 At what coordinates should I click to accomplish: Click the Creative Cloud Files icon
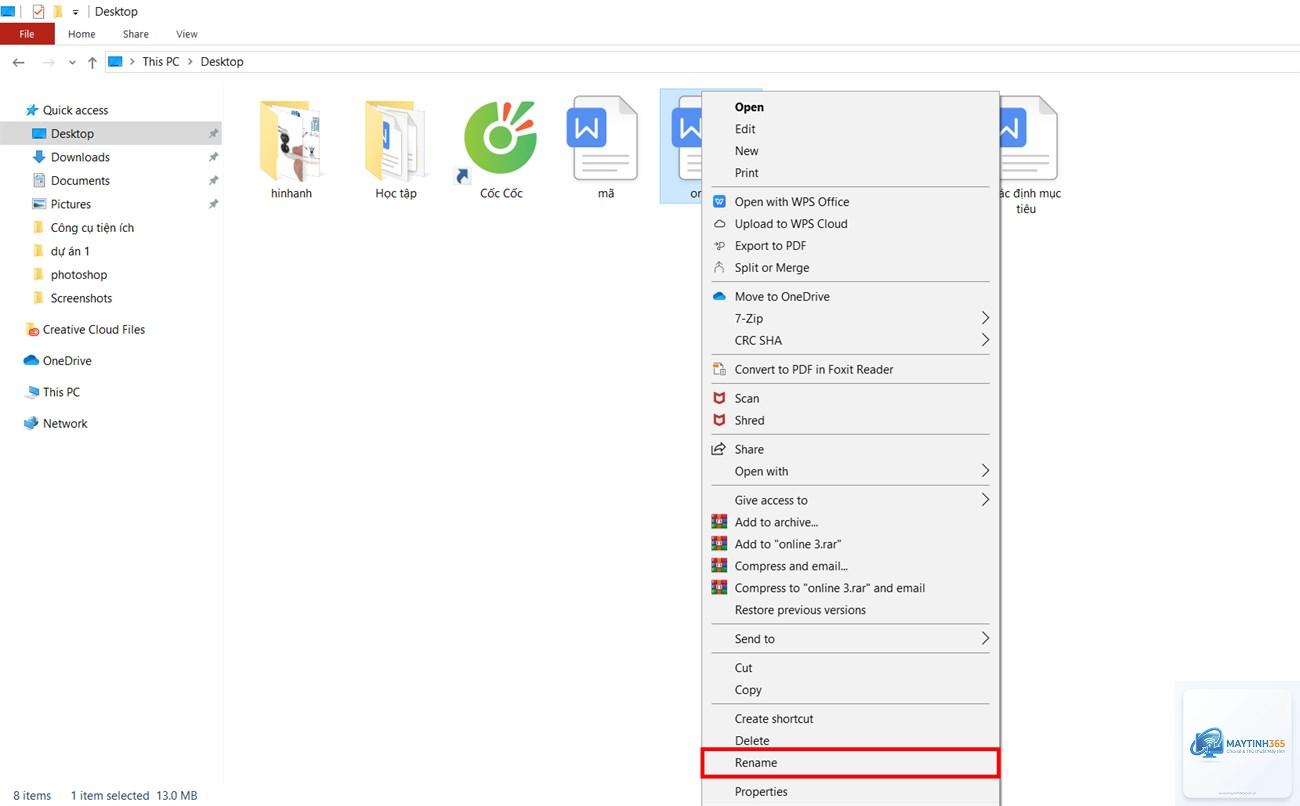coord(32,329)
